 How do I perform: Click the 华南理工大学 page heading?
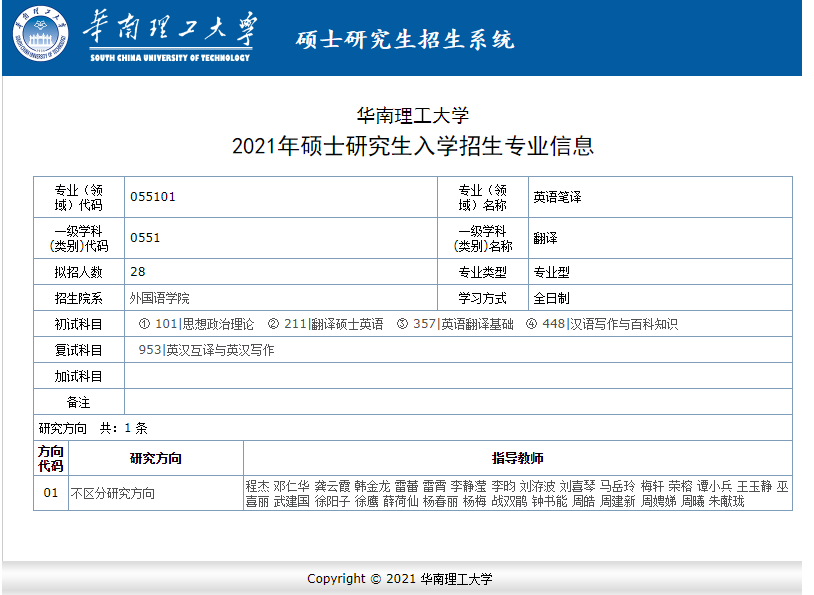pos(413,115)
